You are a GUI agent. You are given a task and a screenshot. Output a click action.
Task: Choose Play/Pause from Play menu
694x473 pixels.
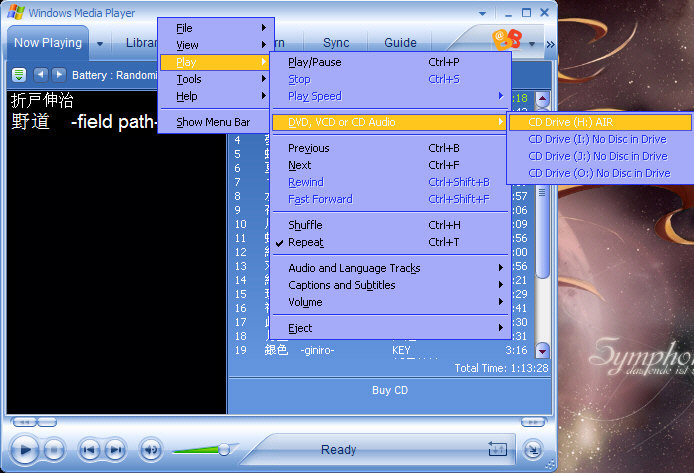(x=391, y=62)
